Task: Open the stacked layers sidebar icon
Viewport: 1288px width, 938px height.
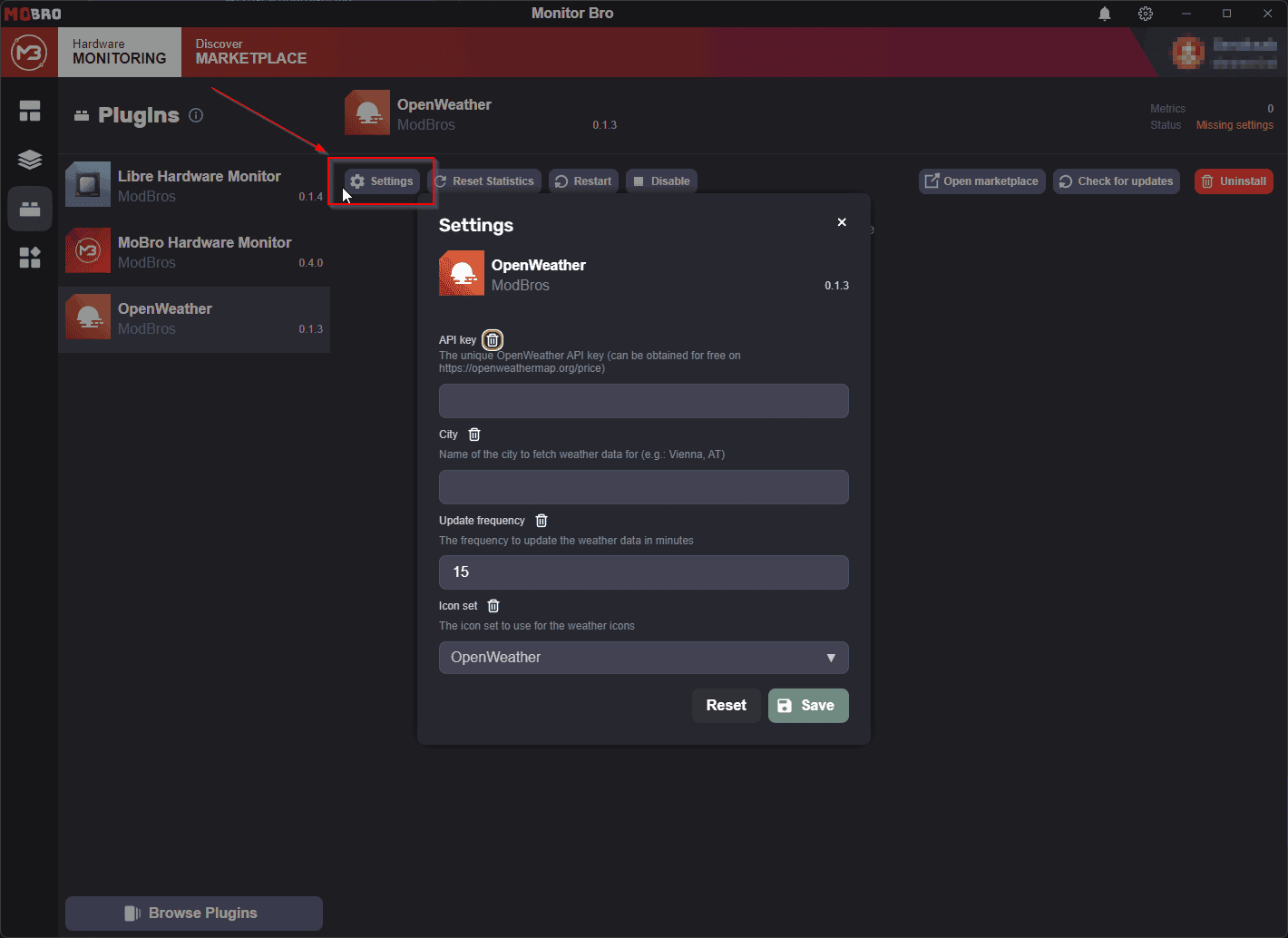Action: (x=30, y=160)
